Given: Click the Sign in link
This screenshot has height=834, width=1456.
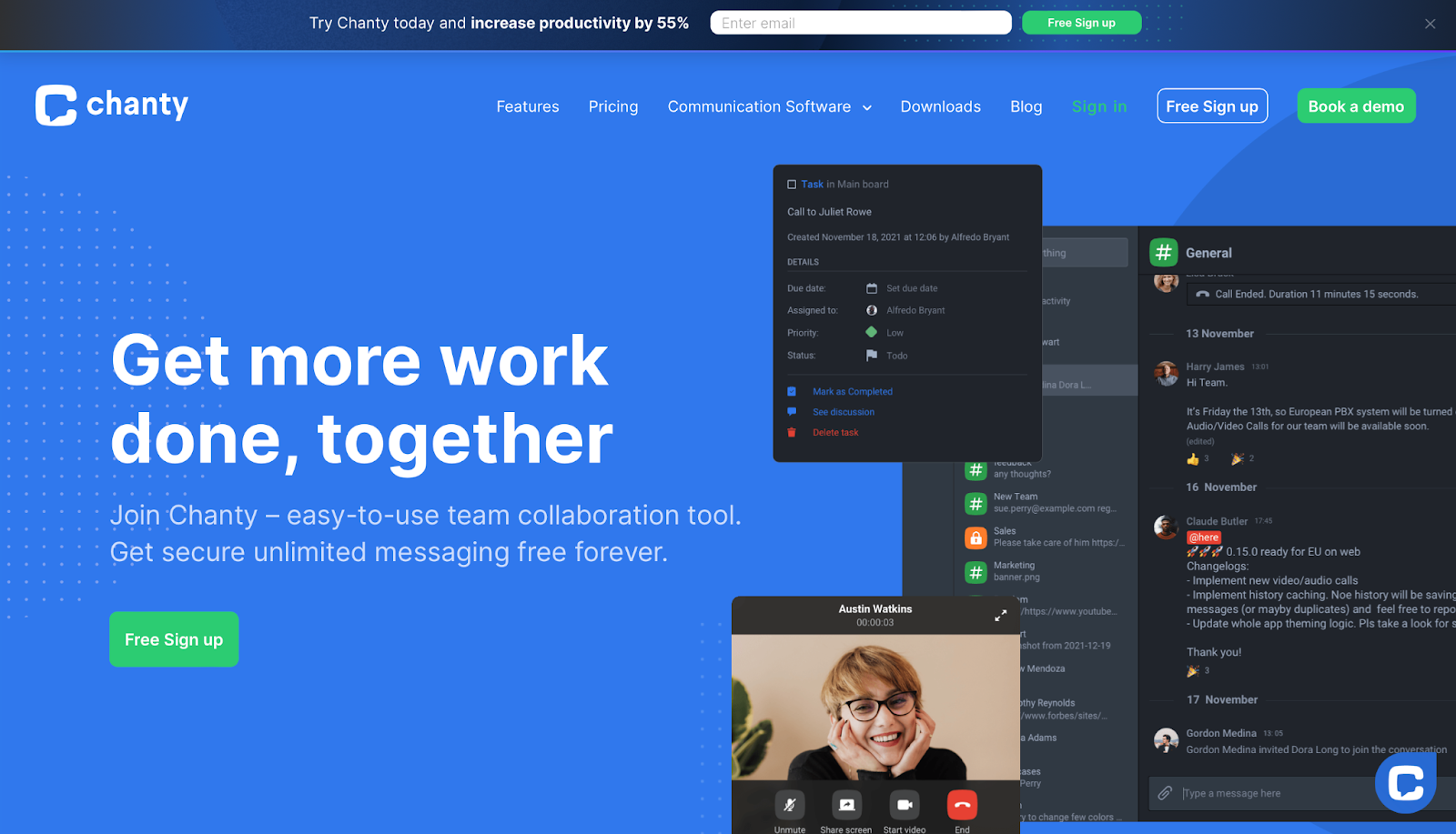Looking at the screenshot, I should pos(1099,106).
